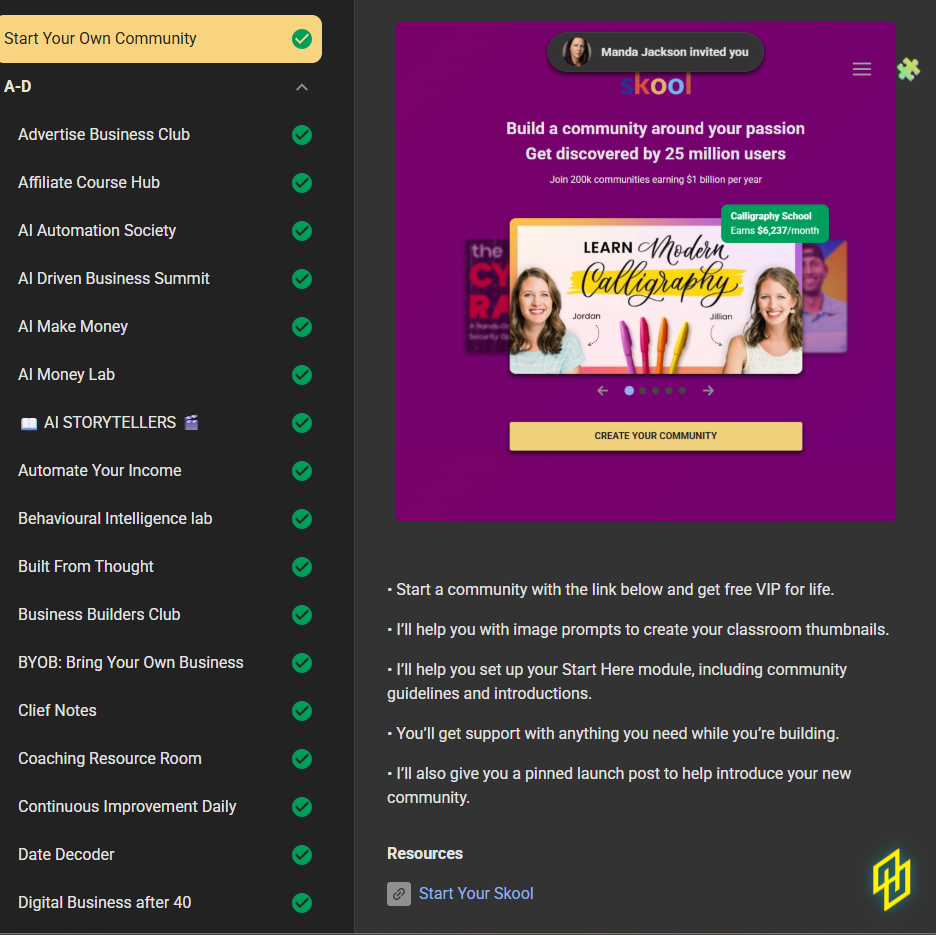Select the third carousel dot
The image size is (936, 935).
click(x=655, y=390)
